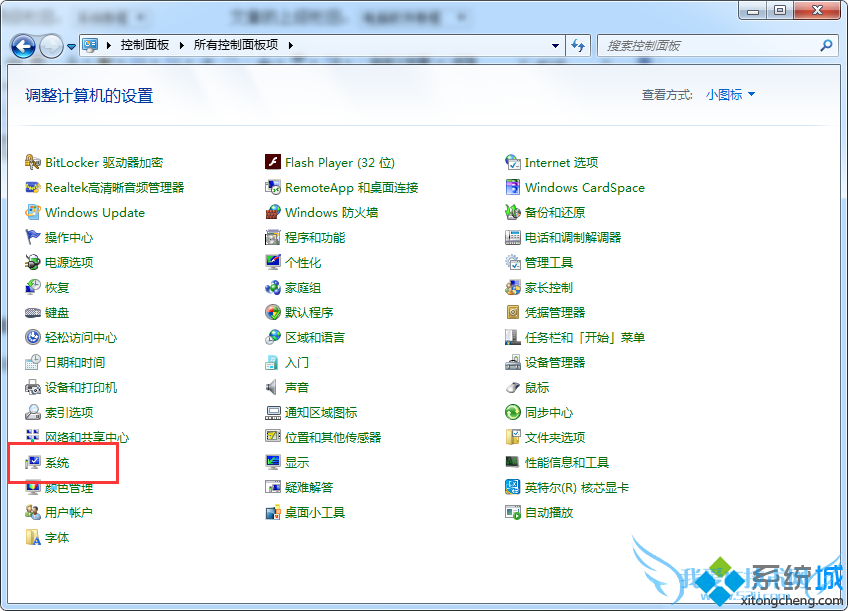This screenshot has height=611, width=848.
Task: Focus the 搜索控制面板 search field
Action: 718,46
